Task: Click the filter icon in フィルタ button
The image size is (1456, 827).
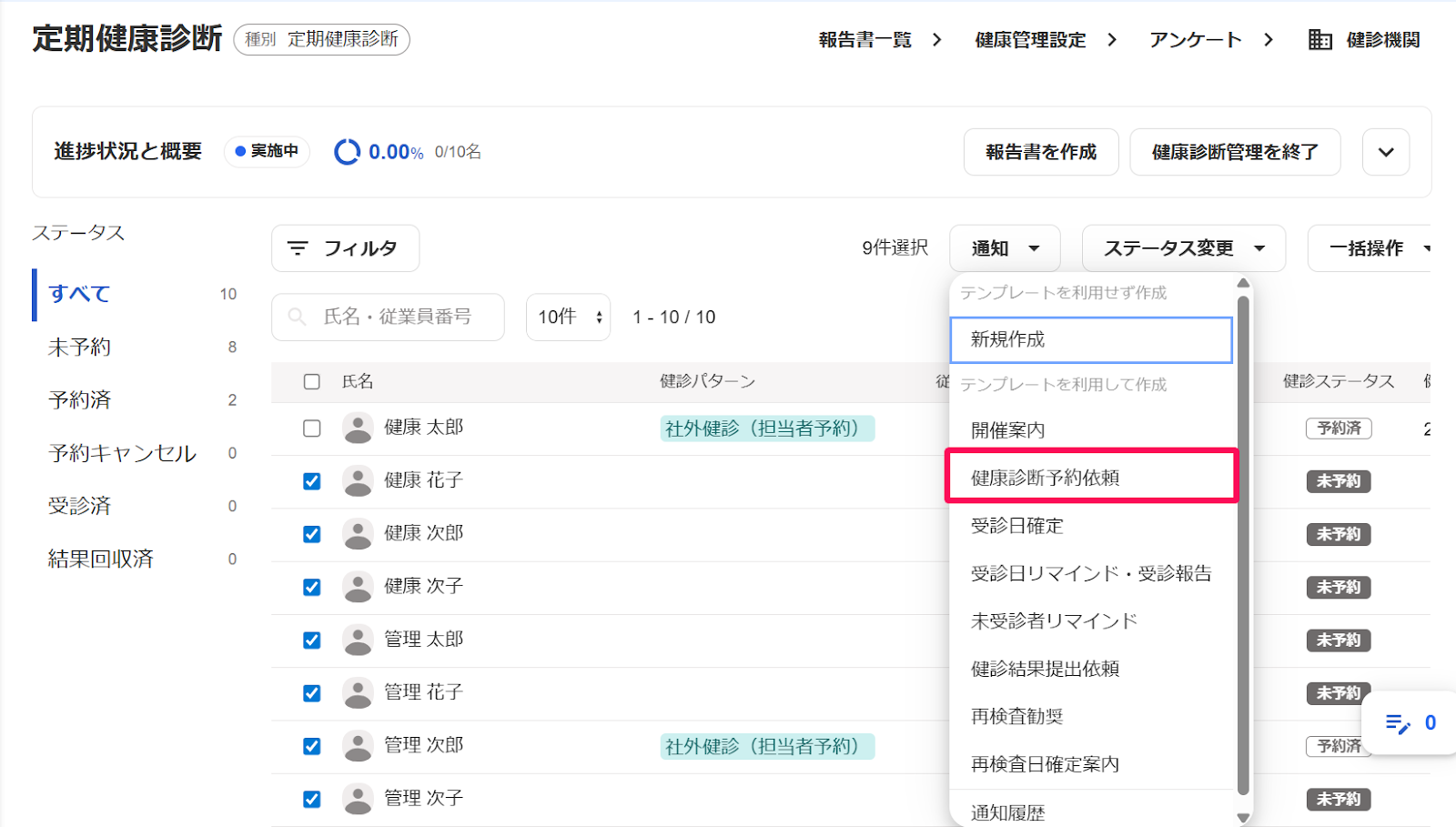Action: click(298, 248)
